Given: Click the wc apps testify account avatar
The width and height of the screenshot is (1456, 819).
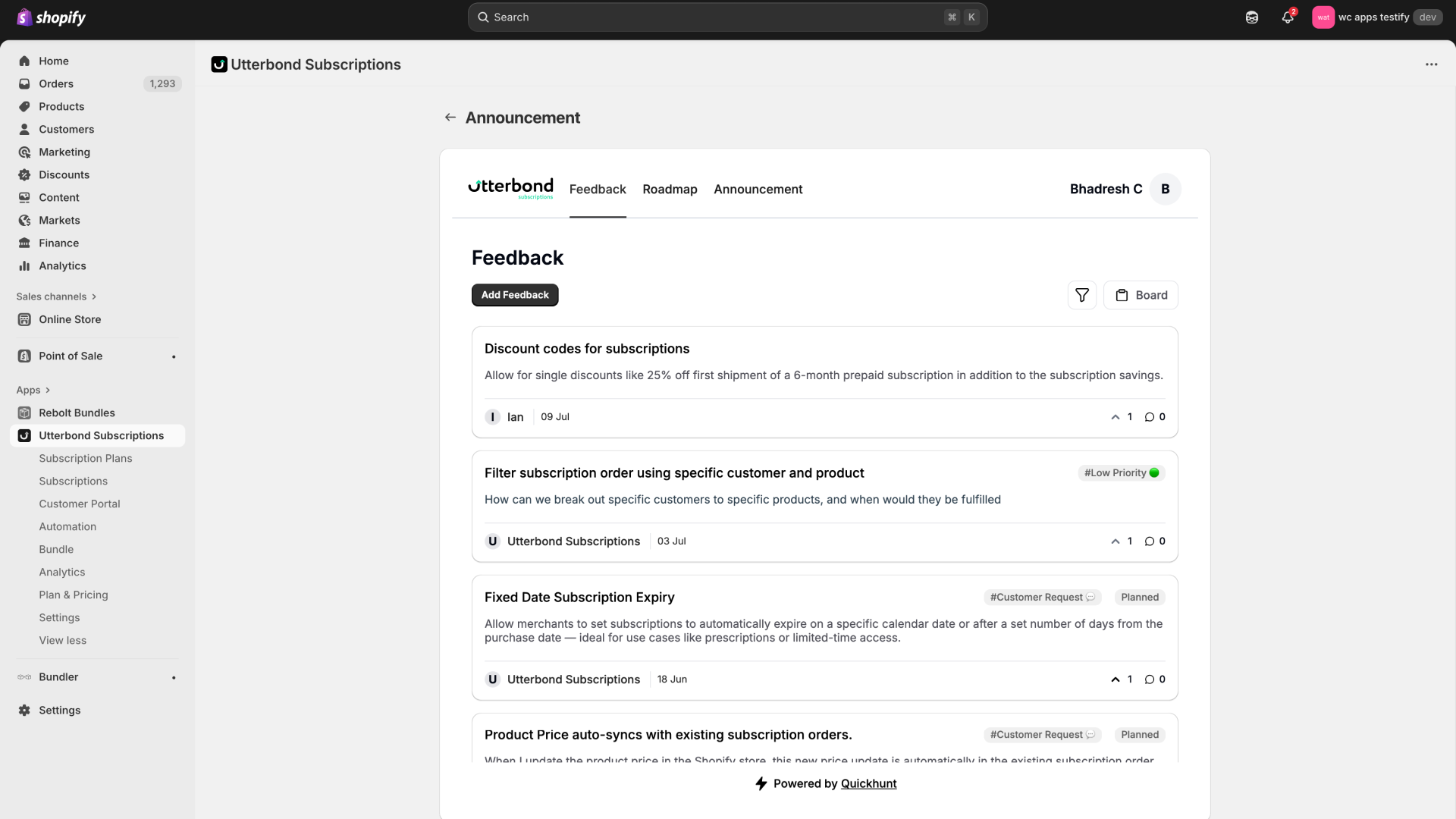Looking at the screenshot, I should click(1323, 17).
